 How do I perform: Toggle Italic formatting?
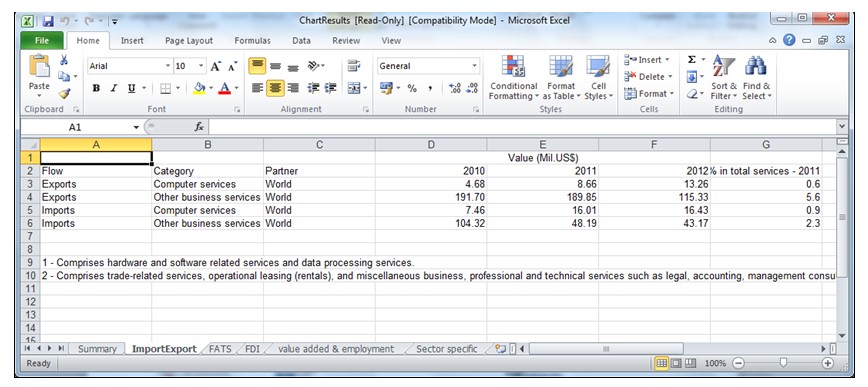tap(113, 88)
